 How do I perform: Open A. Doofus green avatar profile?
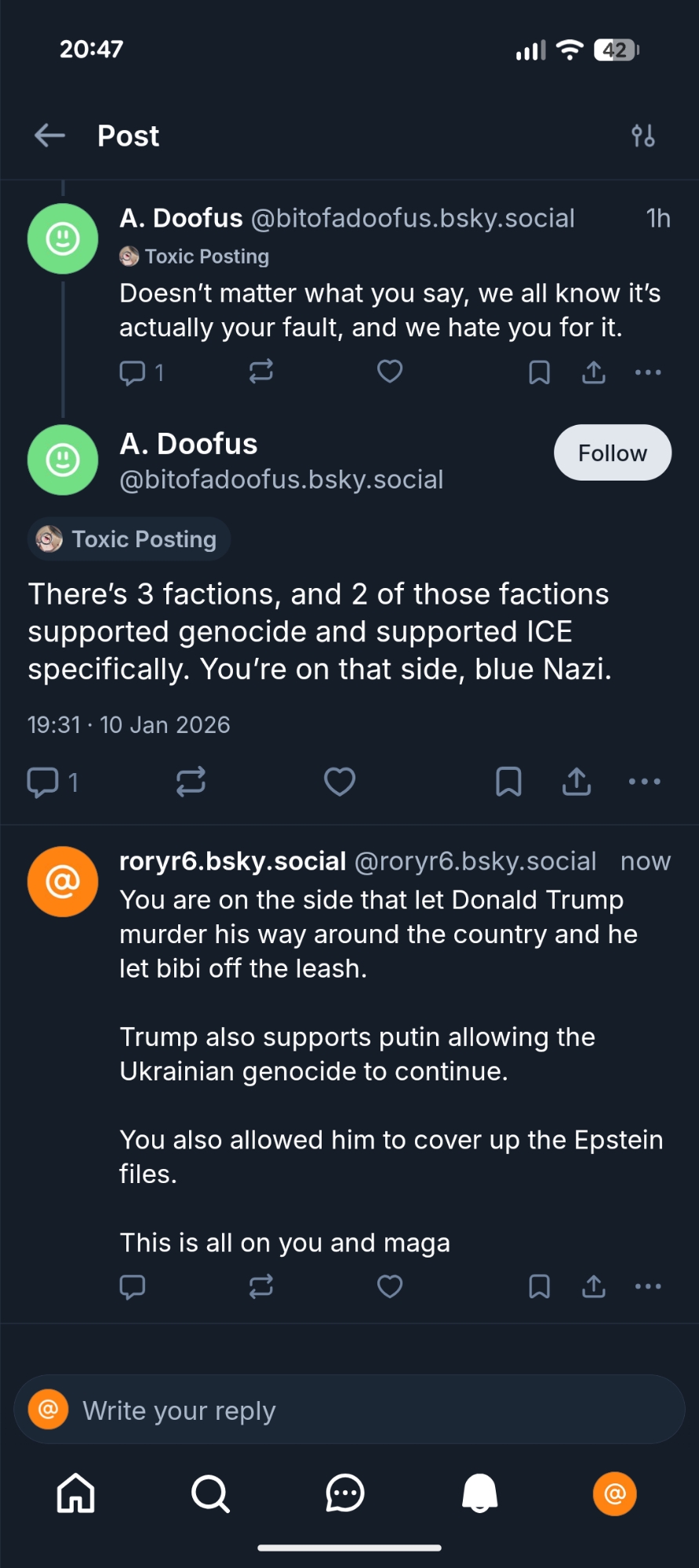pos(63,460)
